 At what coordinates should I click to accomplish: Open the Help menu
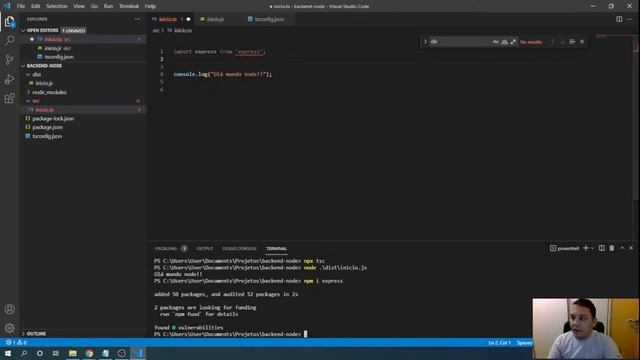(x=150, y=6)
